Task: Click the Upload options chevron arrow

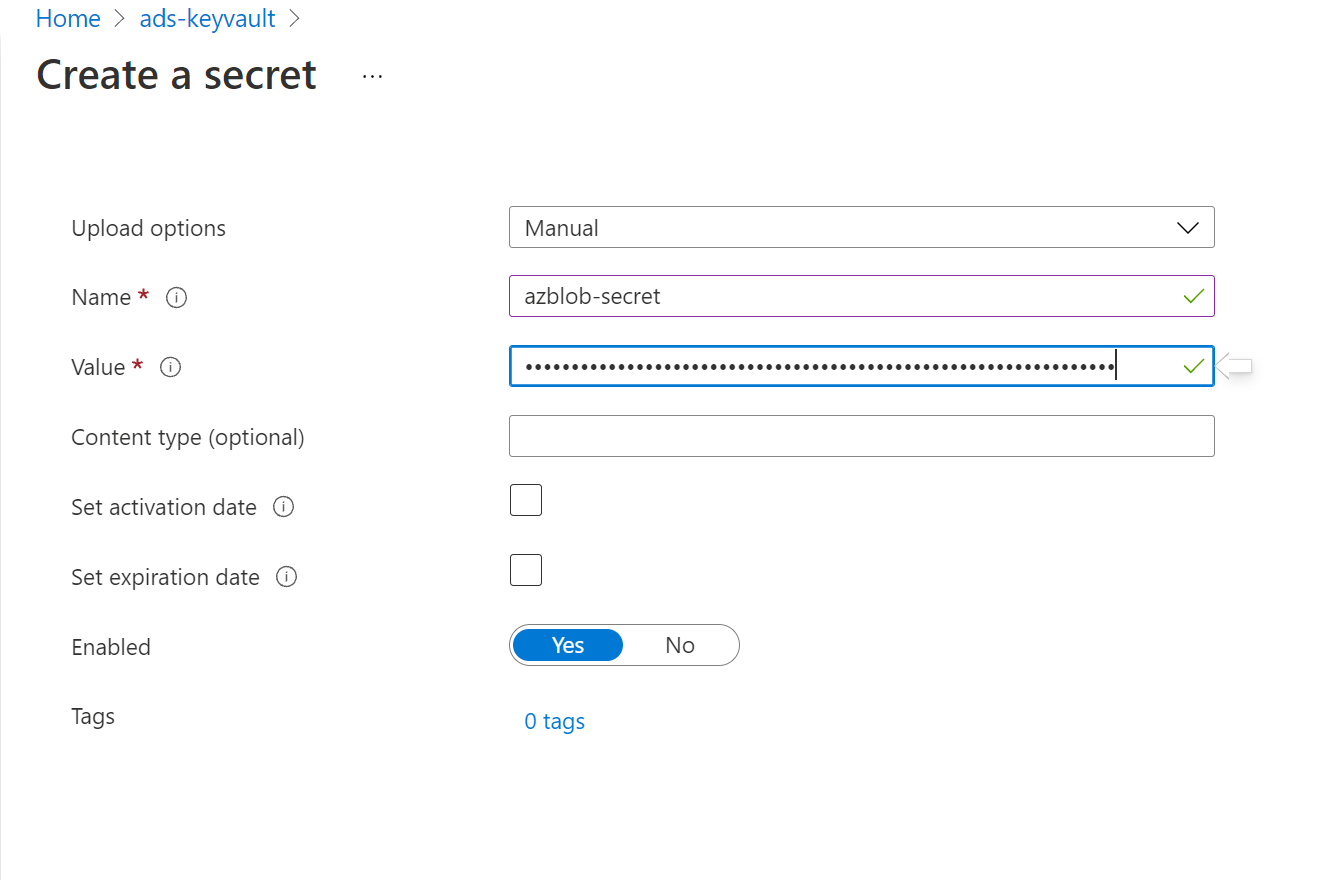Action: [x=1188, y=228]
